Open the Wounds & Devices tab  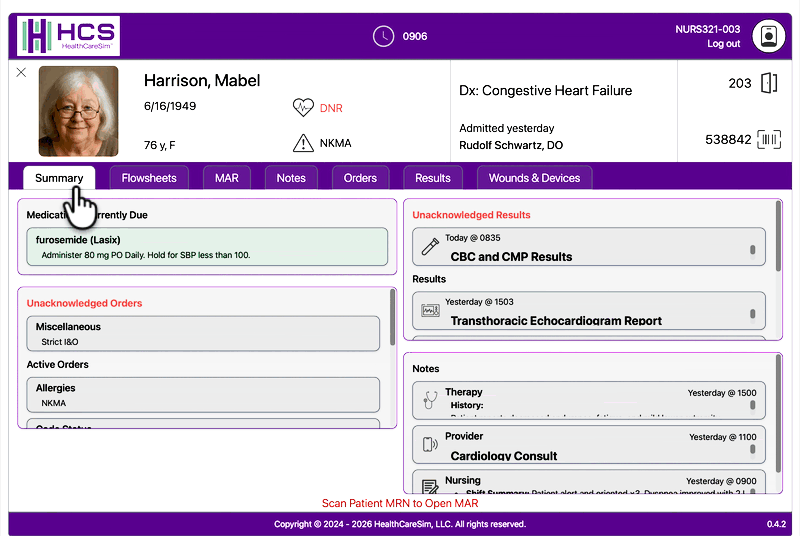coord(534,178)
